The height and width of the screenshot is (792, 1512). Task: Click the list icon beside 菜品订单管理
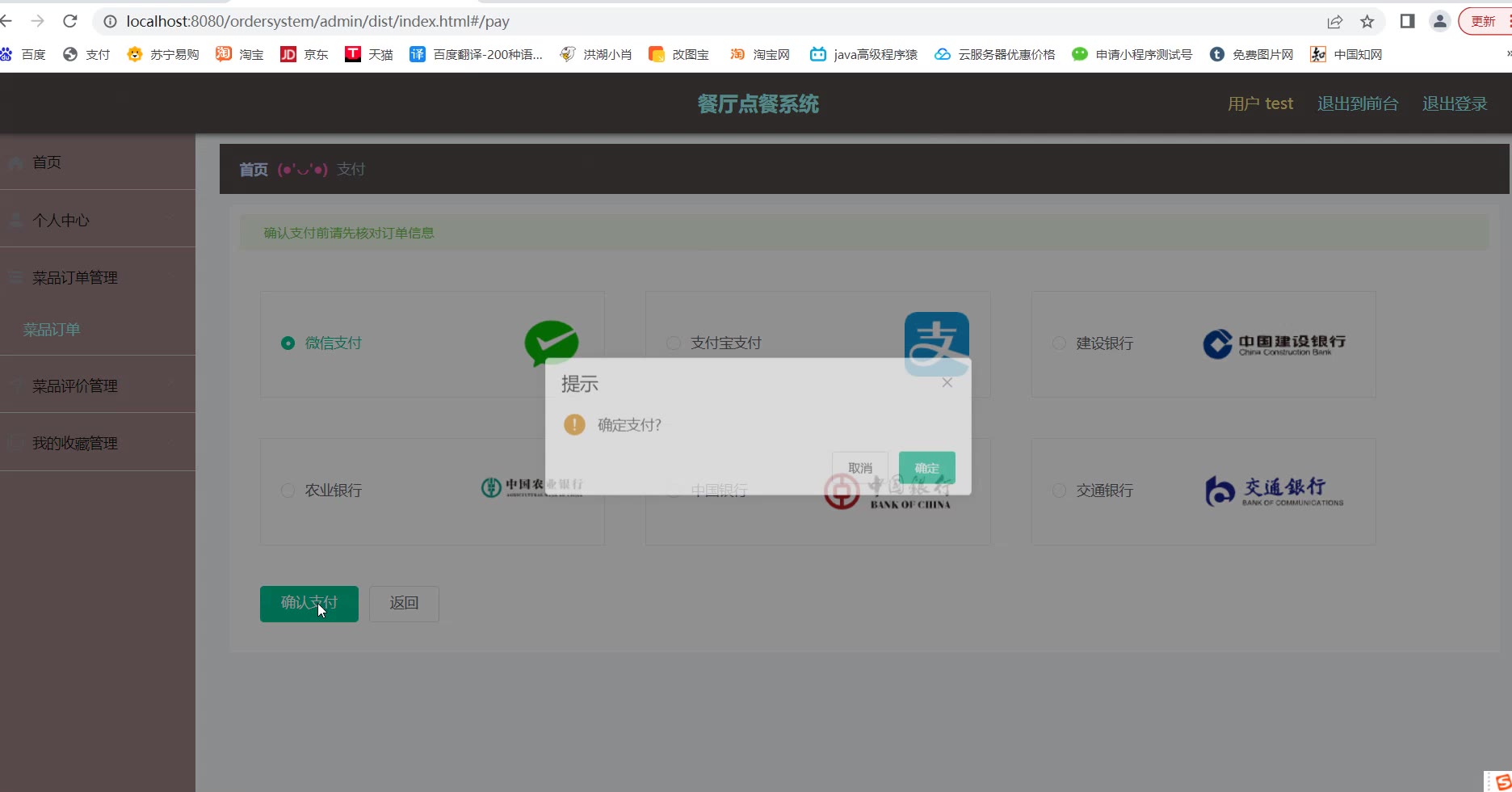pyautogui.click(x=15, y=278)
